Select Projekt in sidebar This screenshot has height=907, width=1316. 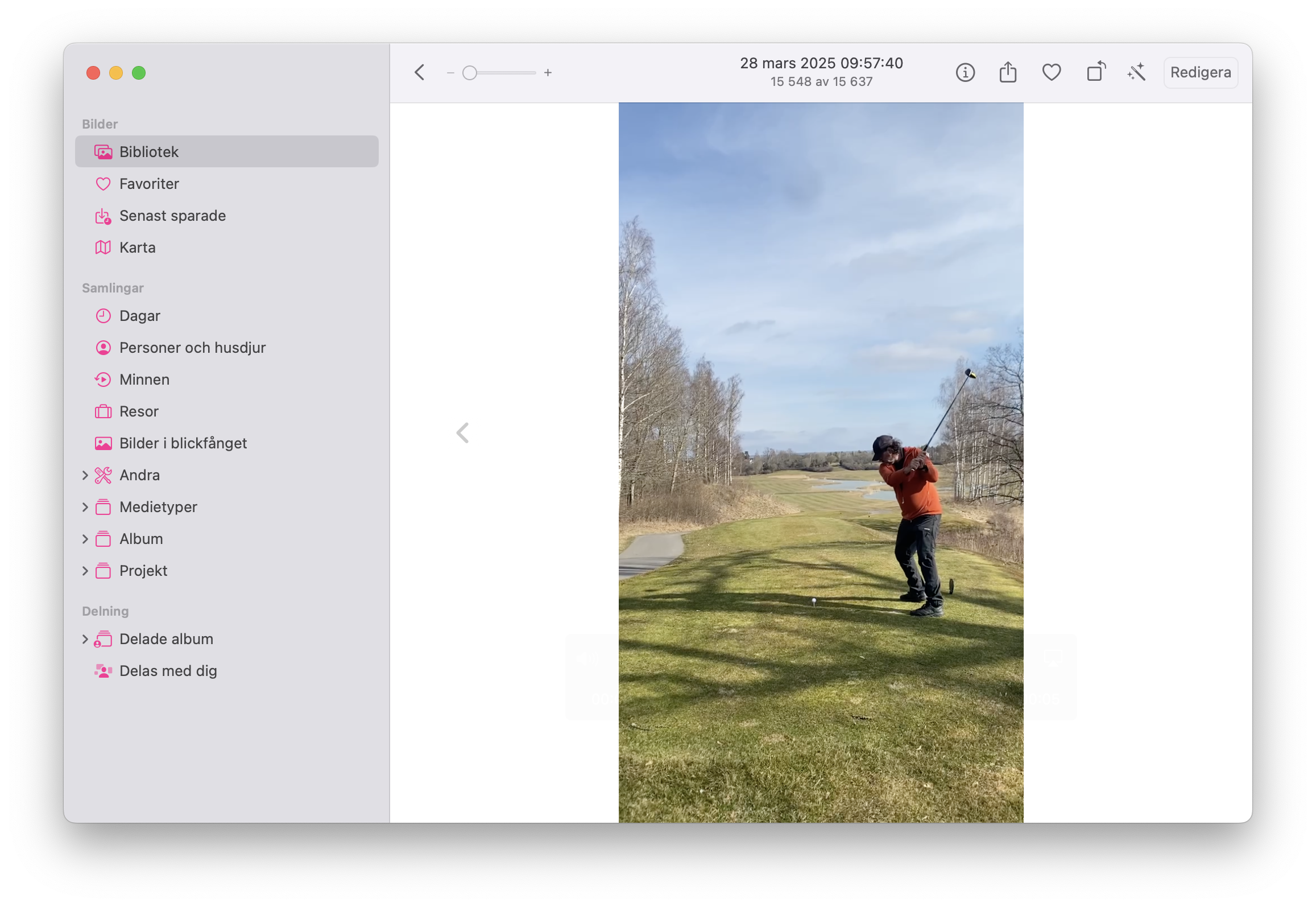(x=227, y=571)
